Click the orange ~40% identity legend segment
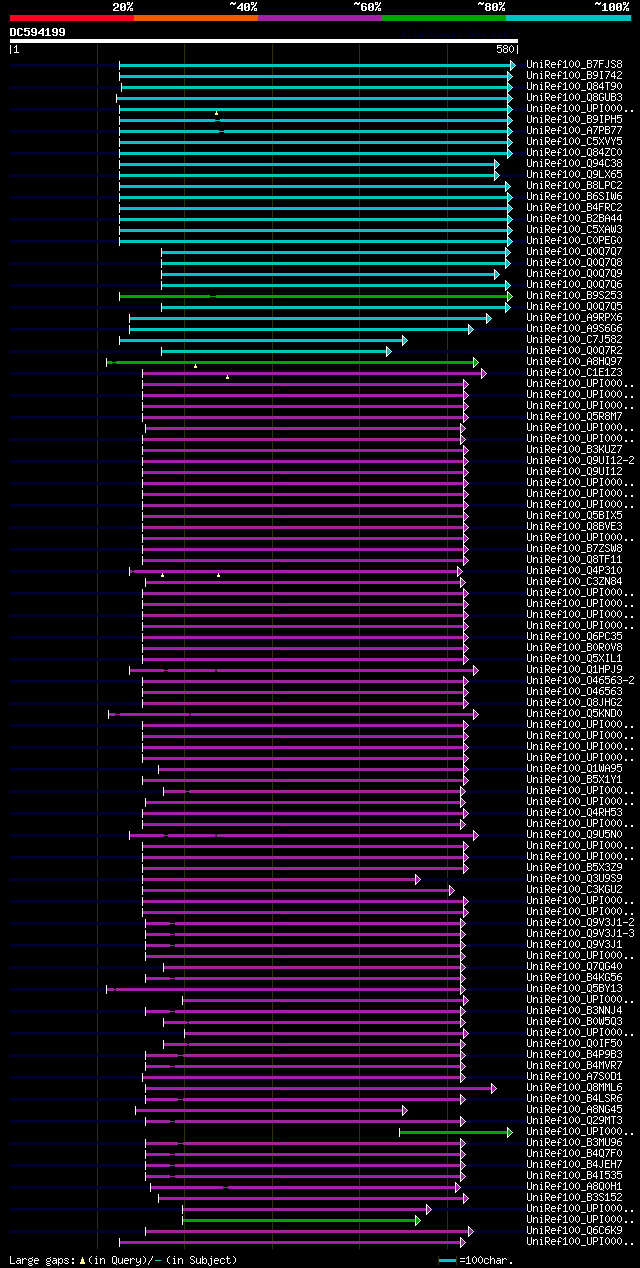This screenshot has width=640, height=1268. (196, 18)
